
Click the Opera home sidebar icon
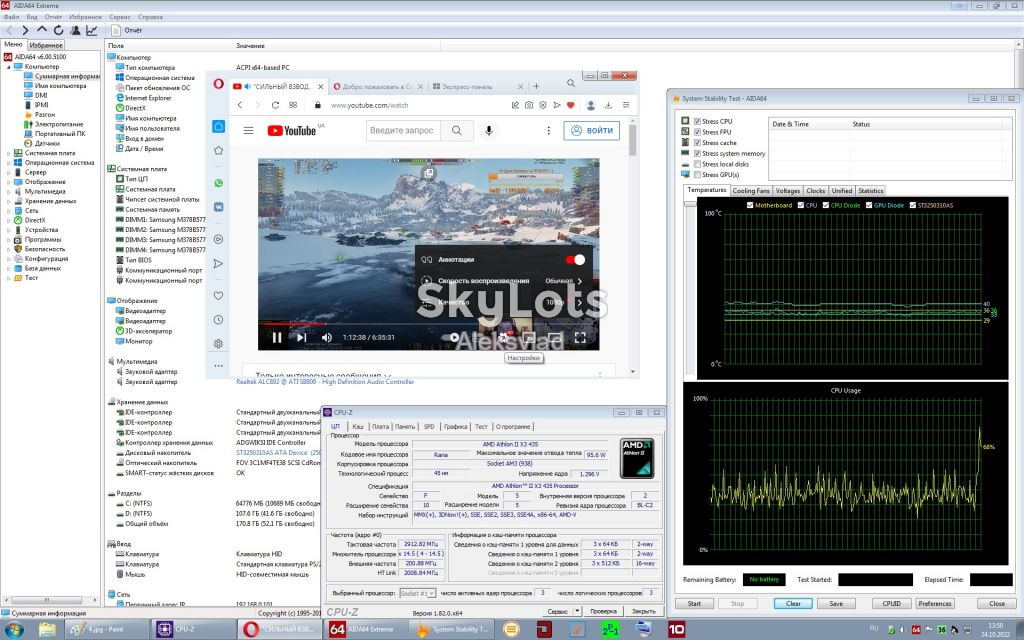219,126
